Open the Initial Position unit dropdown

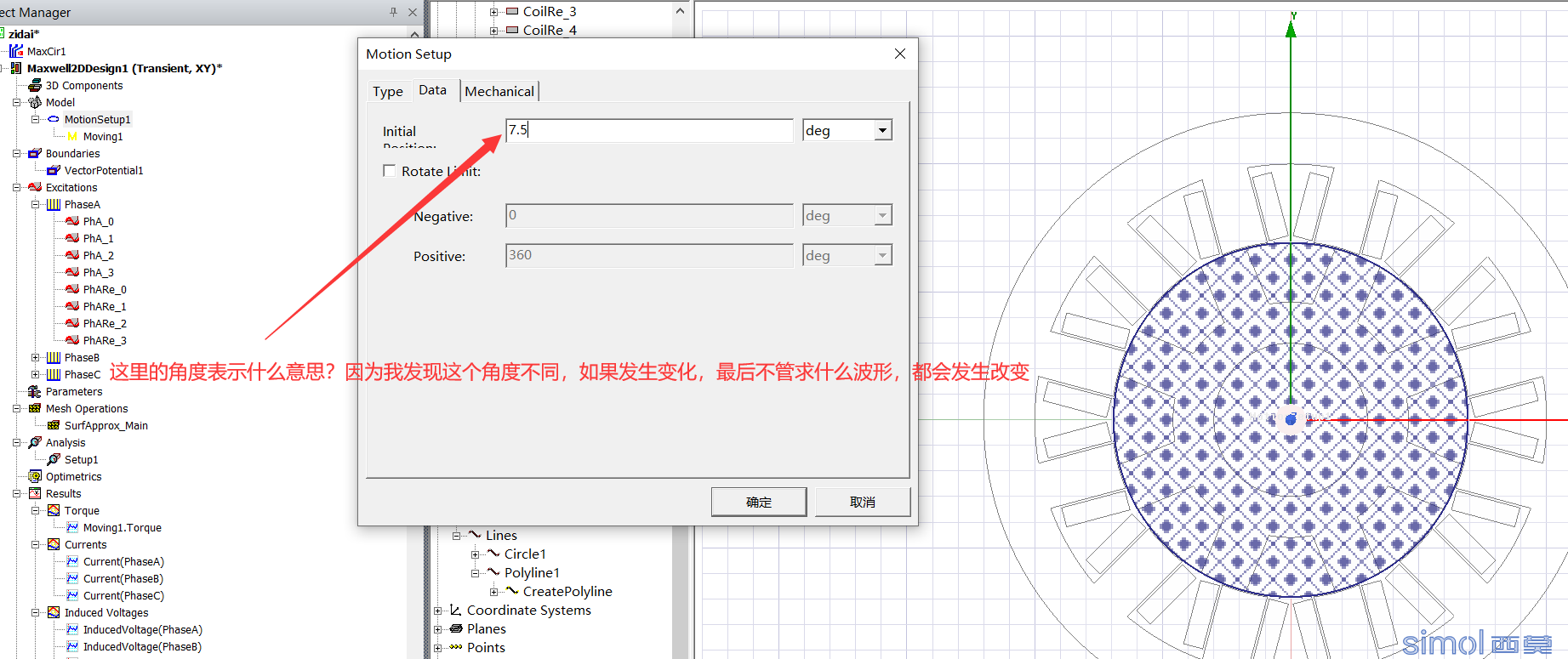pyautogui.click(x=883, y=130)
